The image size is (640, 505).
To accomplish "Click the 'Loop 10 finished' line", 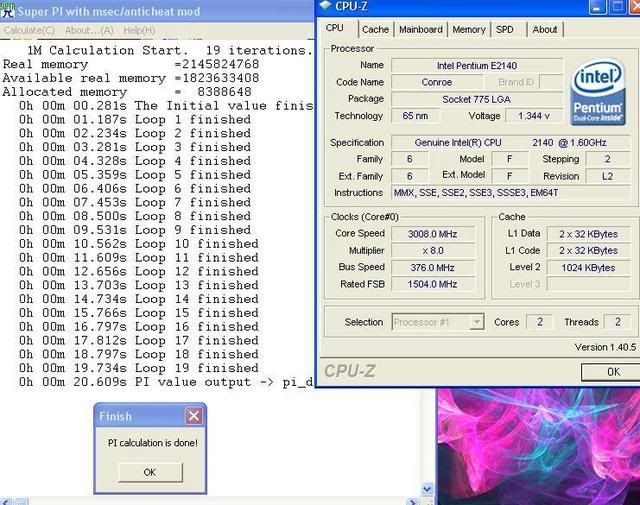I will click(x=139, y=244).
